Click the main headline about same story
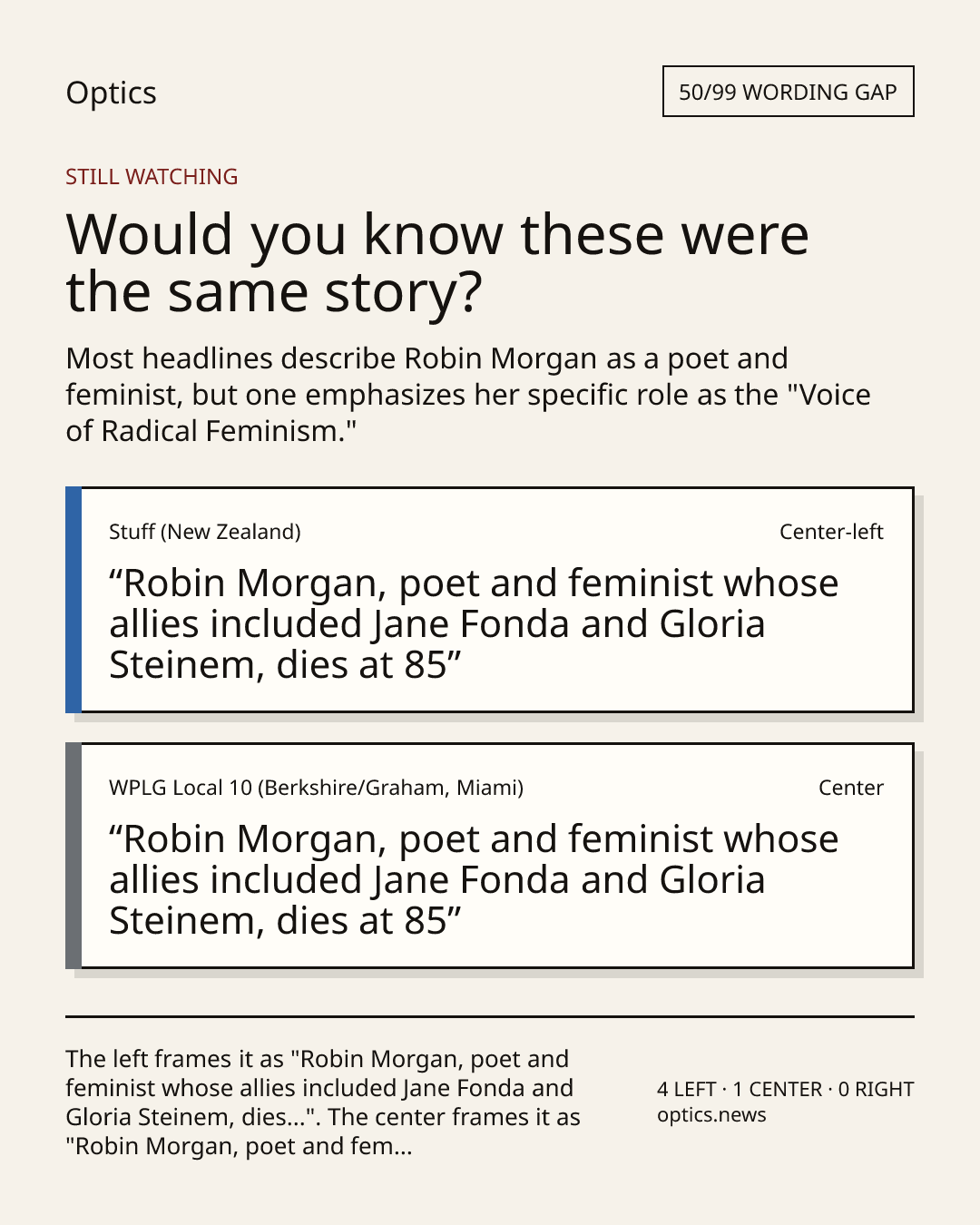Screen dimensions: 980x1225 (x=437, y=263)
